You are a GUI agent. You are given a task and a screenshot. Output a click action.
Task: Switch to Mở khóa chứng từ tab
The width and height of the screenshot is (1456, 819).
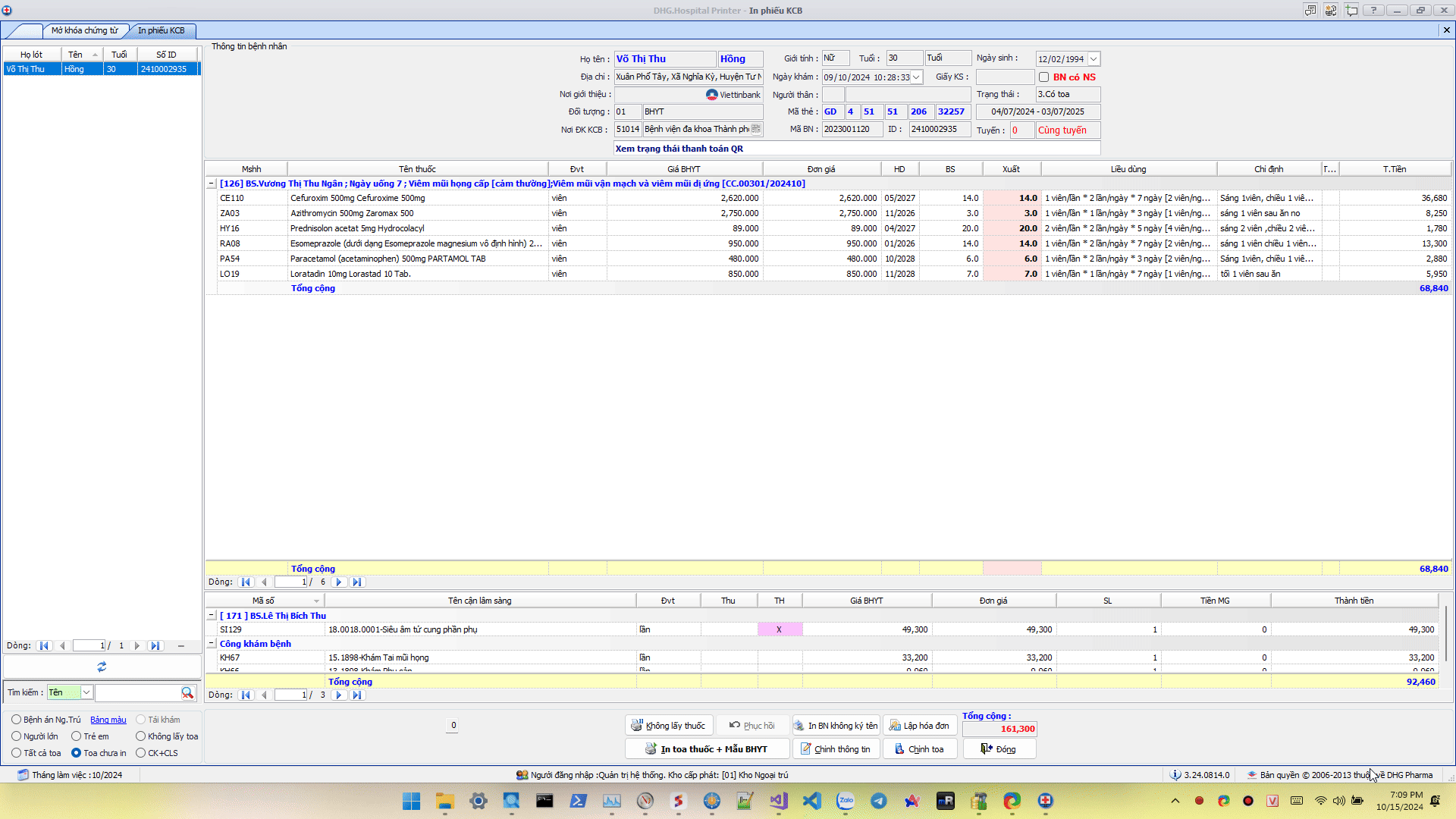tap(84, 30)
